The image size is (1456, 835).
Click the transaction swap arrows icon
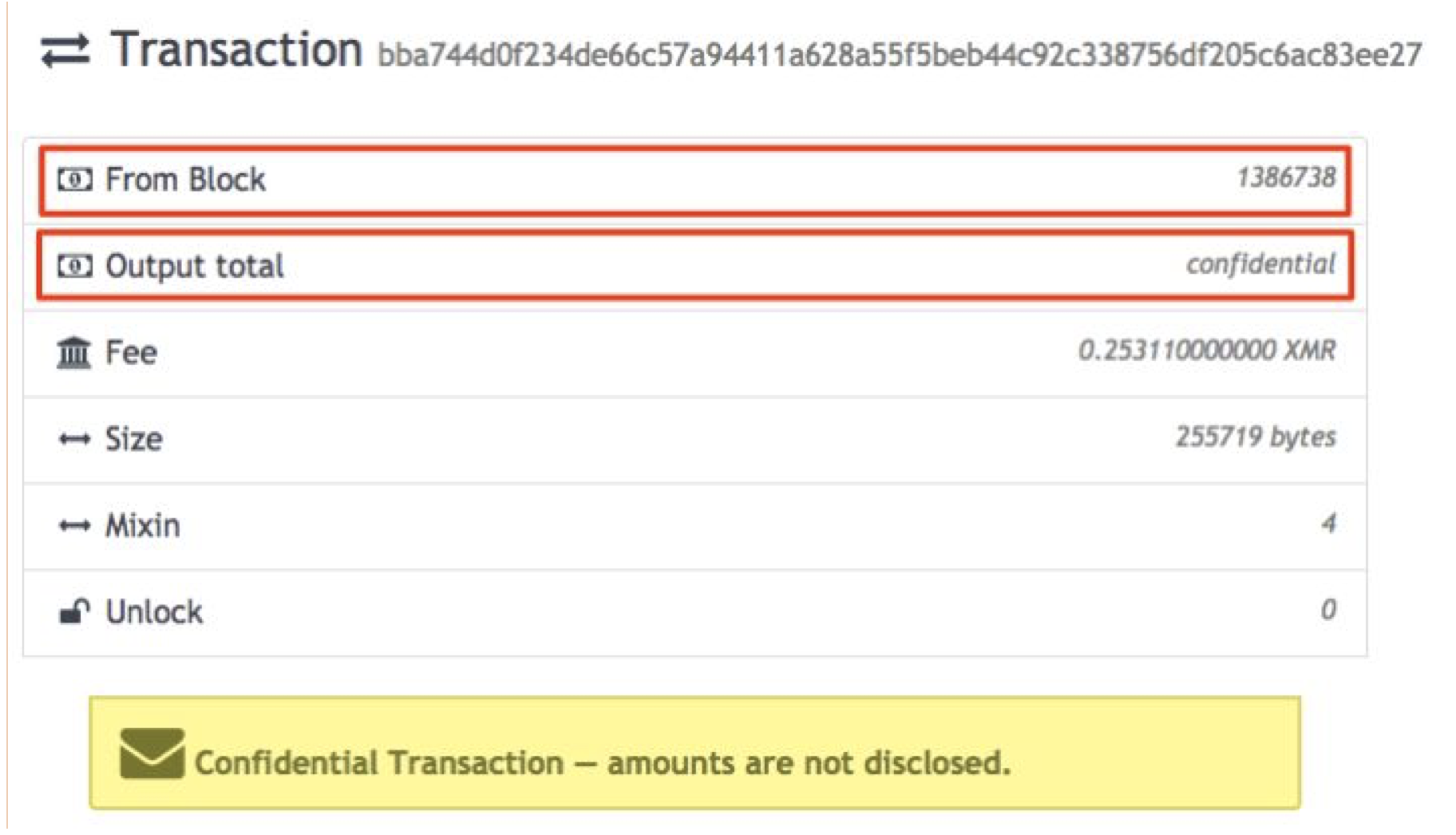click(x=65, y=52)
